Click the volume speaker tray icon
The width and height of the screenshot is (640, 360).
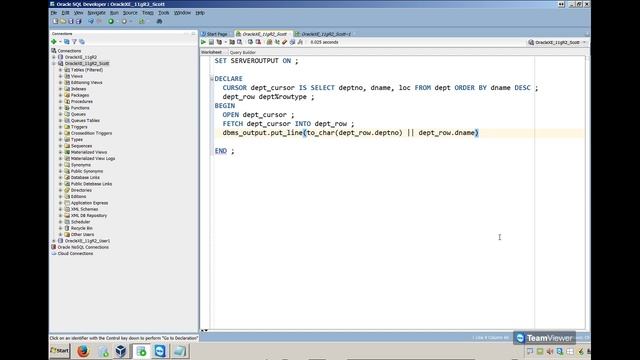pyautogui.click(x=550, y=351)
